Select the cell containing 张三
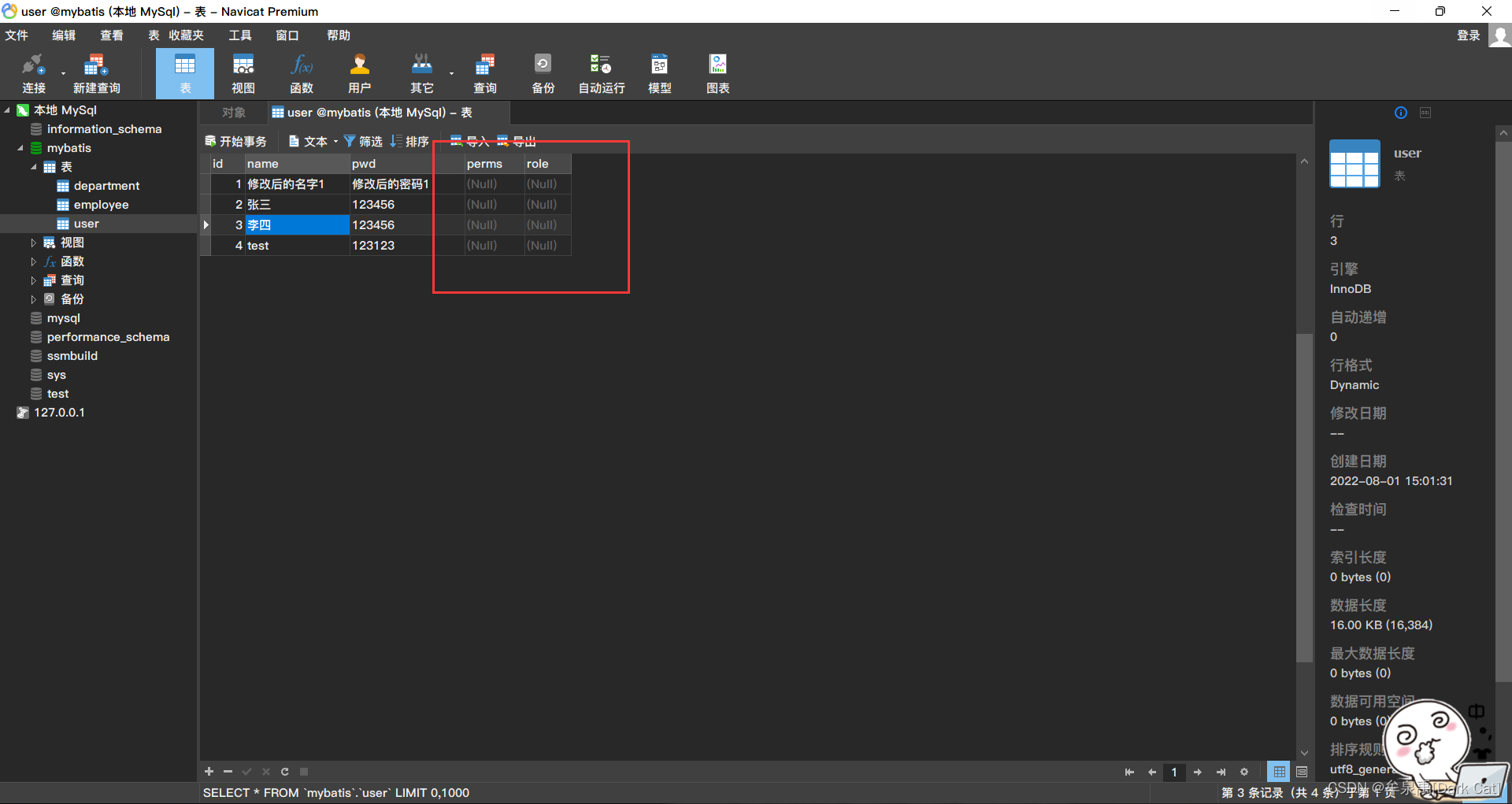This screenshot has width=1512, height=804. [x=297, y=205]
